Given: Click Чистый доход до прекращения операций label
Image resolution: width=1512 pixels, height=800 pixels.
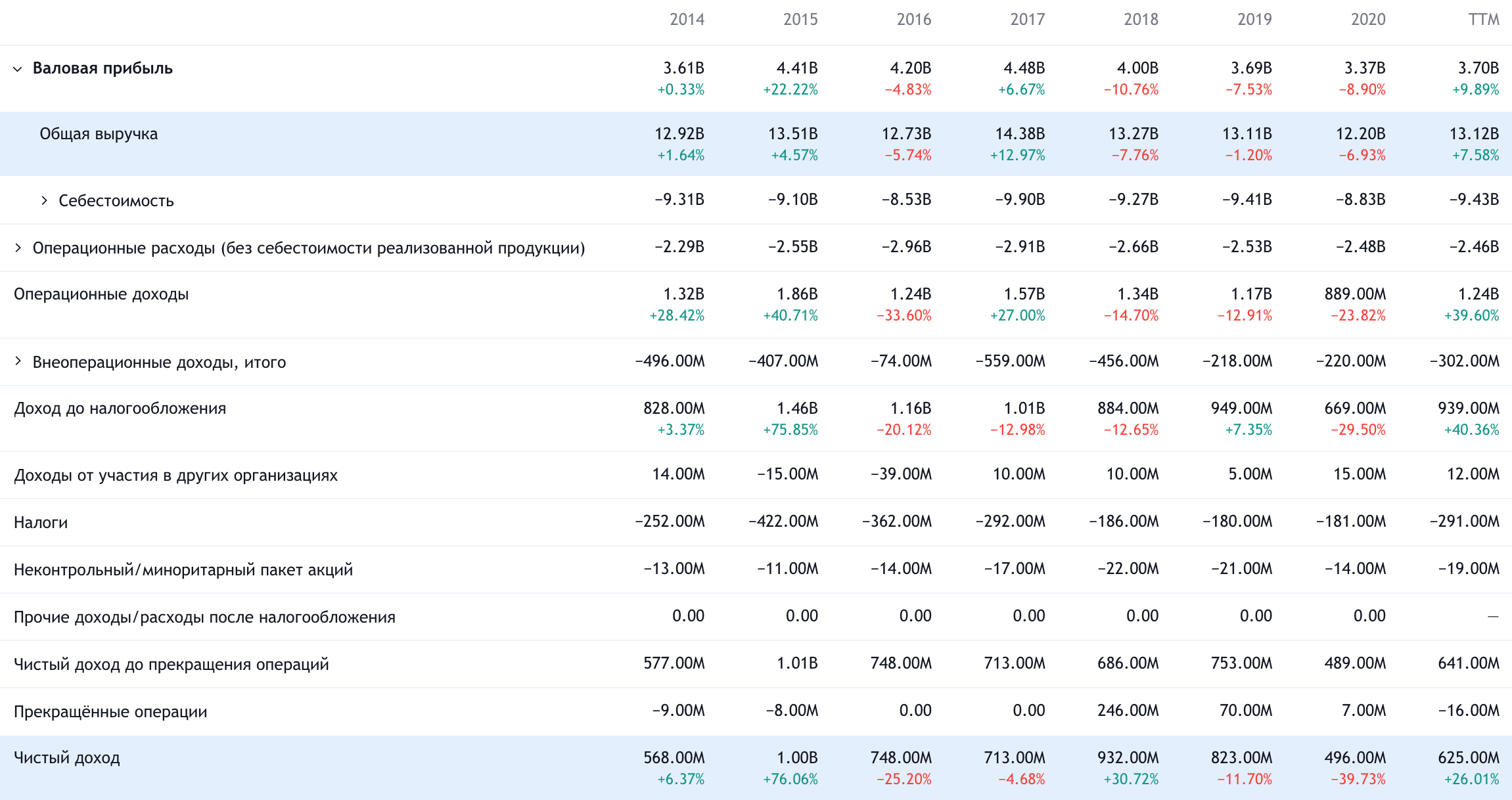Looking at the screenshot, I should (x=172, y=665).
